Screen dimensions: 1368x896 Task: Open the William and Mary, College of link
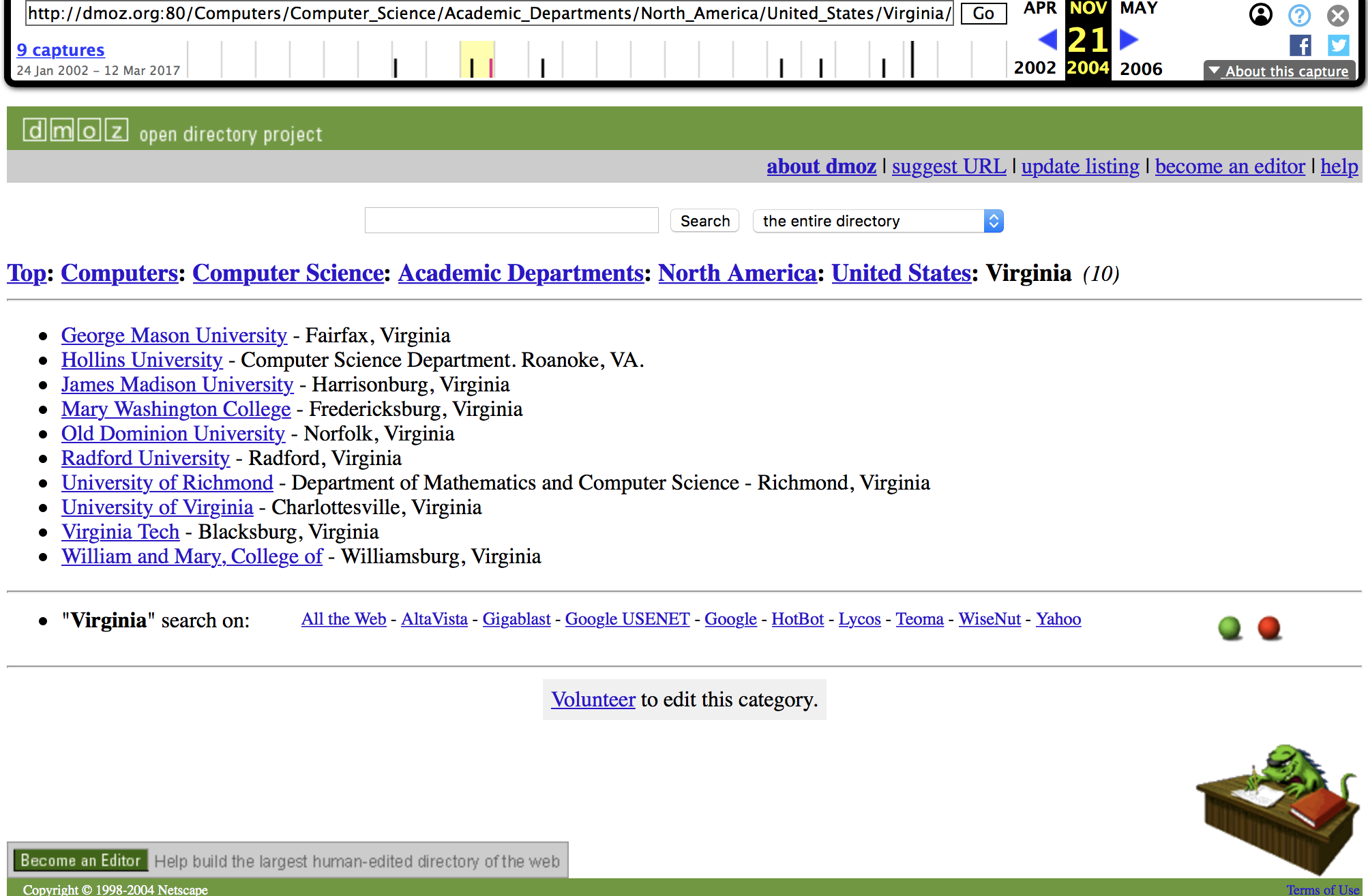192,556
